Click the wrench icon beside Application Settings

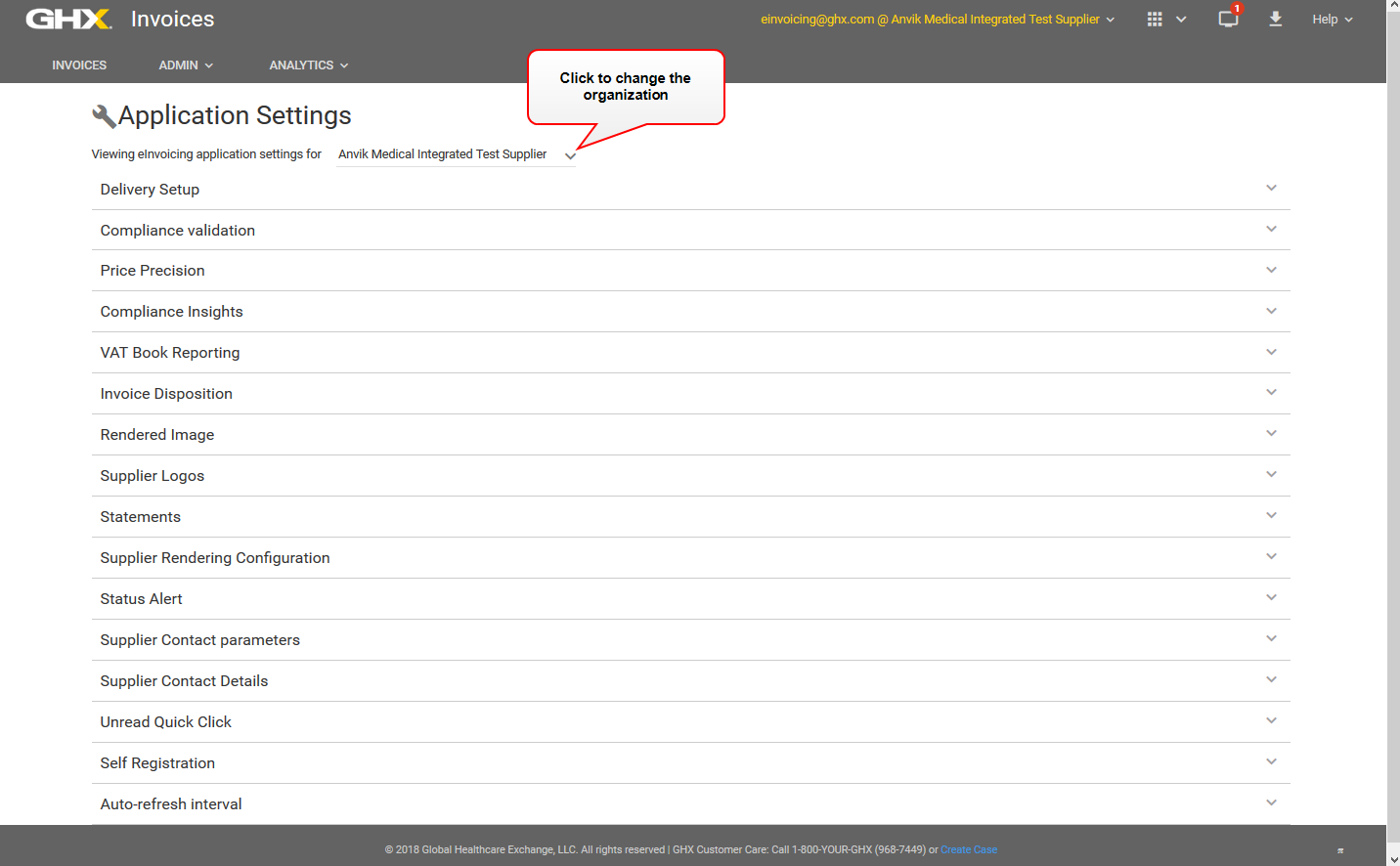point(104,114)
